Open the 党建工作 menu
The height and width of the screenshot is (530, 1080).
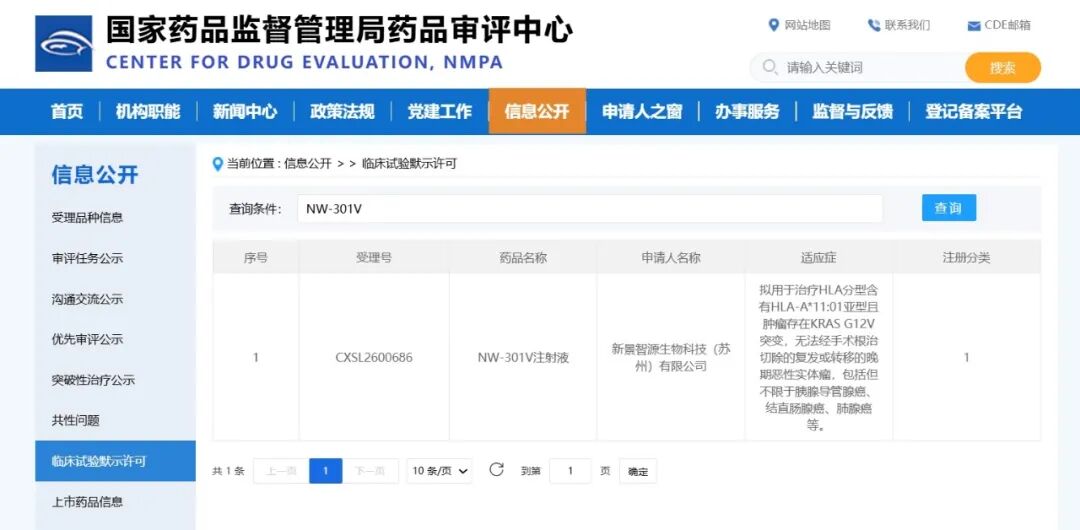click(x=439, y=112)
